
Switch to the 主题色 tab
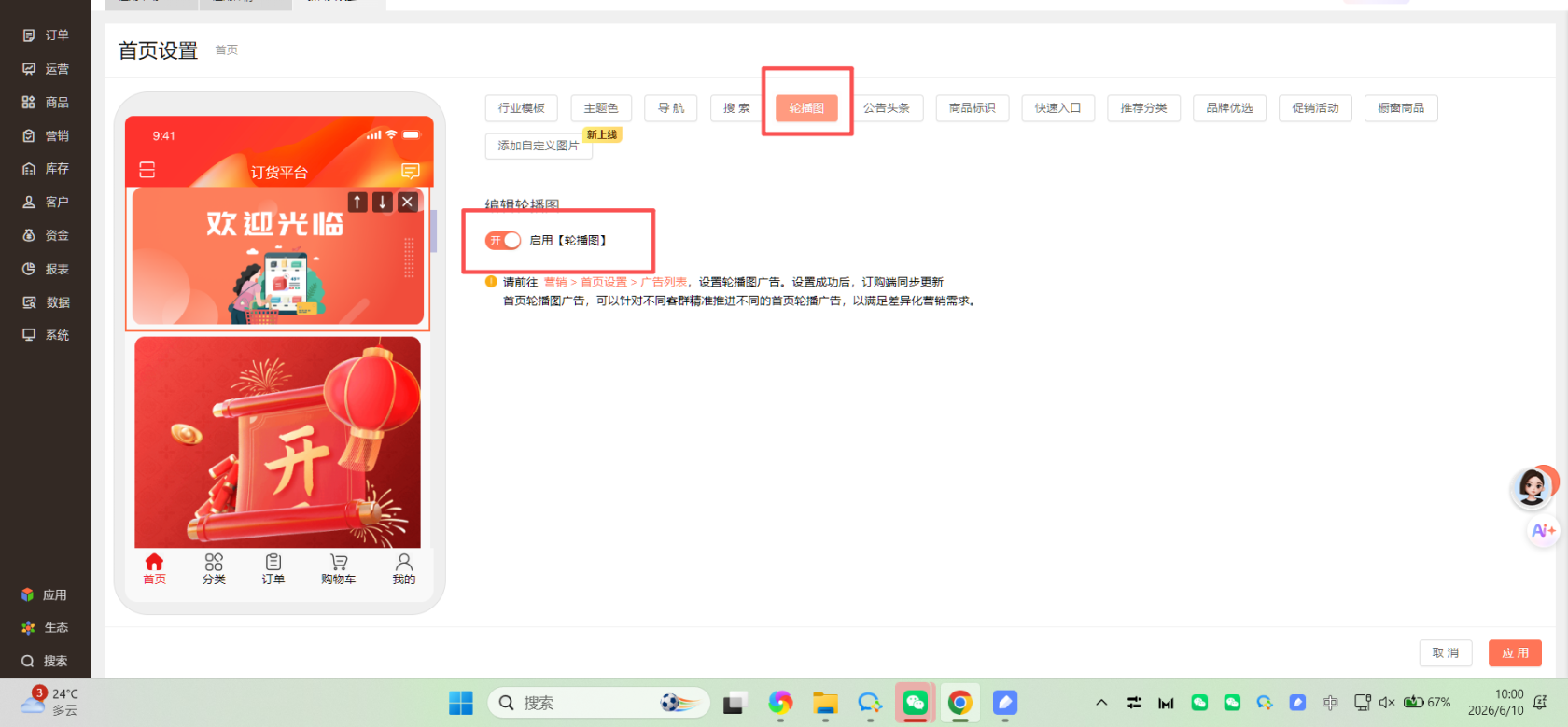pyautogui.click(x=601, y=108)
